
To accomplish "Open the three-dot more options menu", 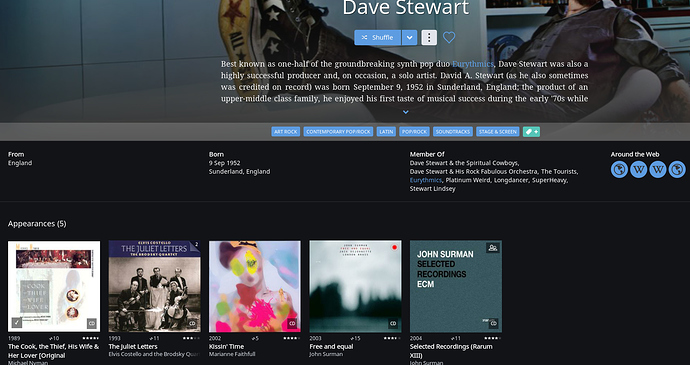I will [429, 37].
